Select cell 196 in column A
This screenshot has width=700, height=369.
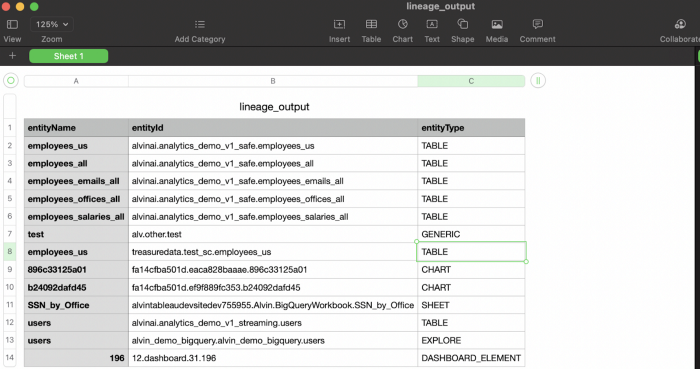click(76, 358)
